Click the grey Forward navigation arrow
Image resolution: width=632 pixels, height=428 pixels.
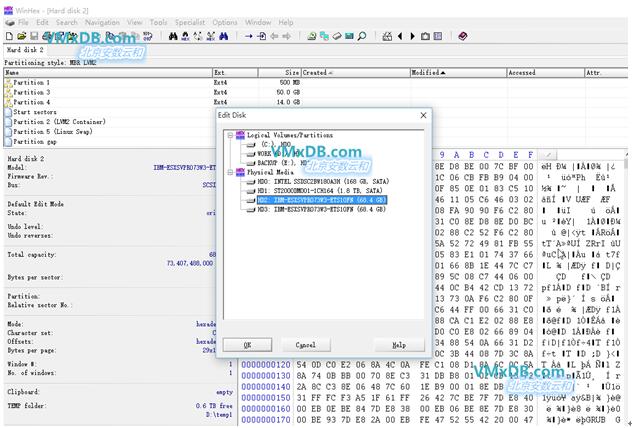click(x=287, y=36)
